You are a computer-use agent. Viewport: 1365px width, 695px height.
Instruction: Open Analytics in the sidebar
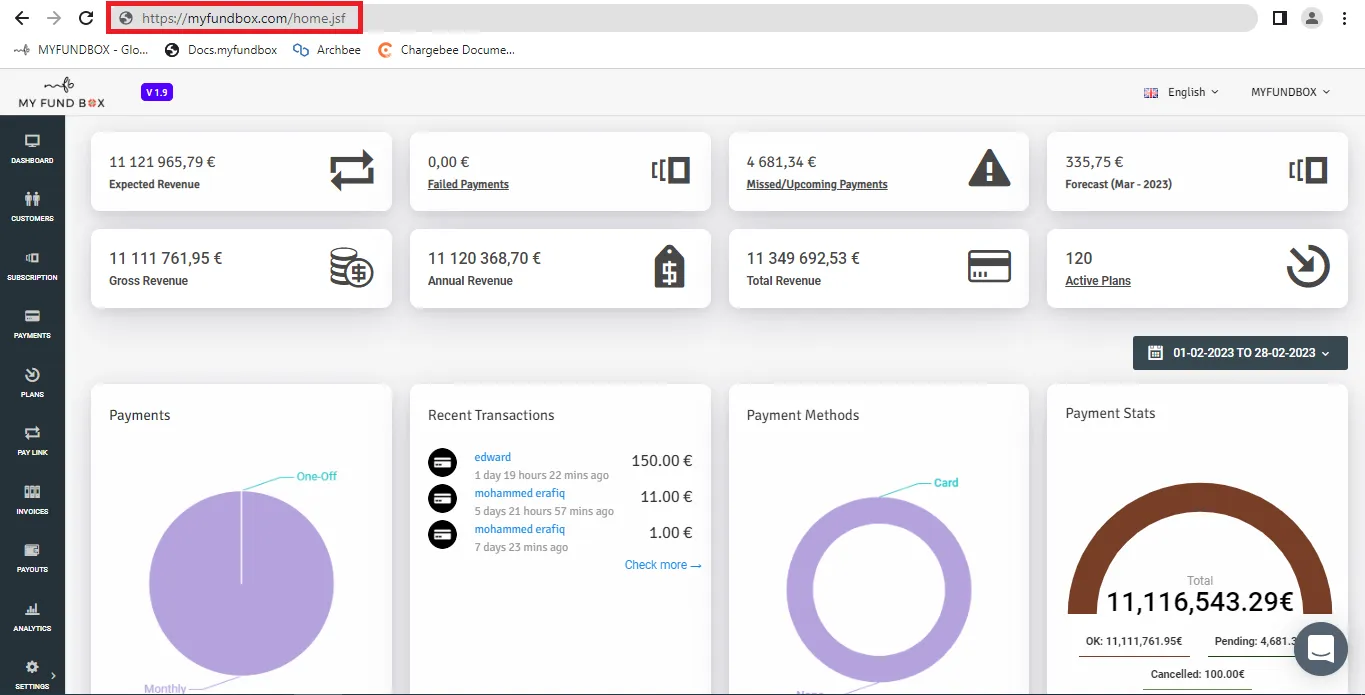click(32, 616)
